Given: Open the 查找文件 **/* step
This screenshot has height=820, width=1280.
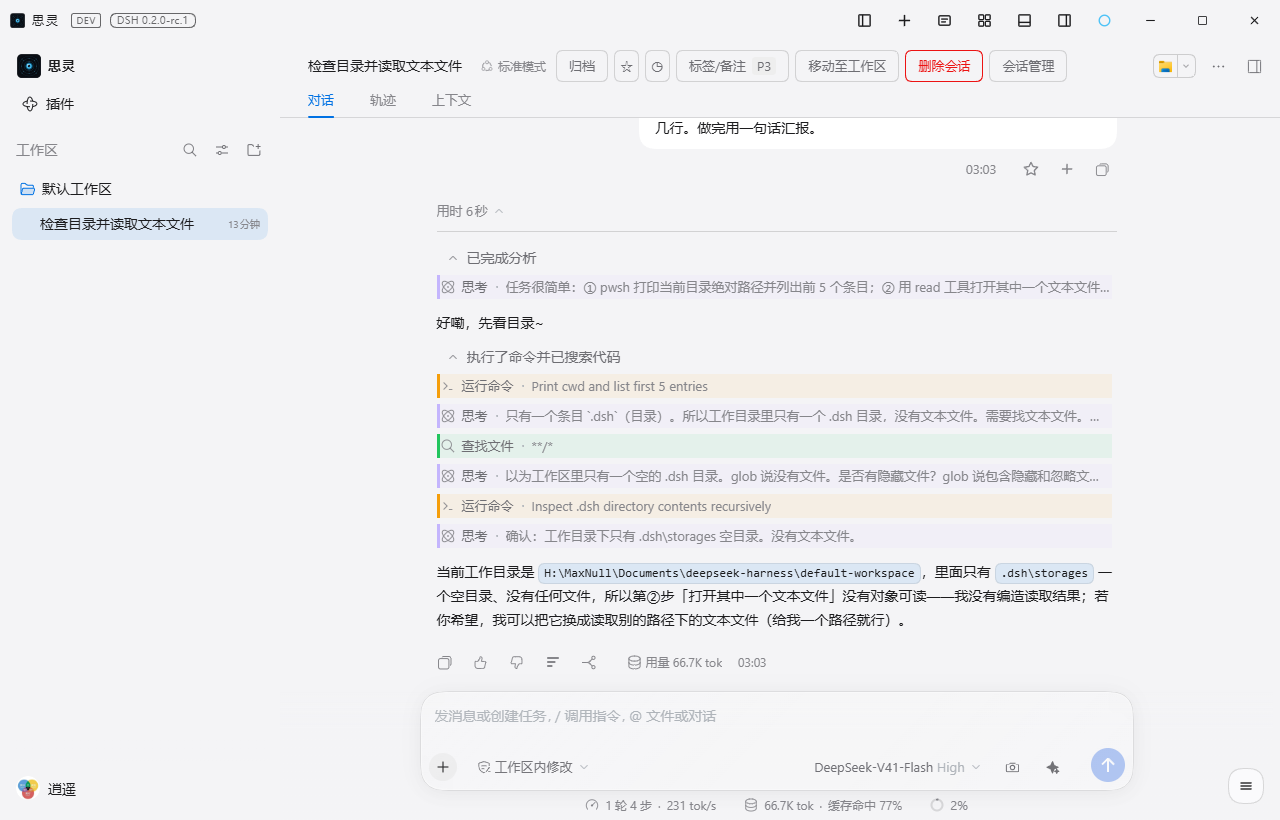Looking at the screenshot, I should point(774,446).
